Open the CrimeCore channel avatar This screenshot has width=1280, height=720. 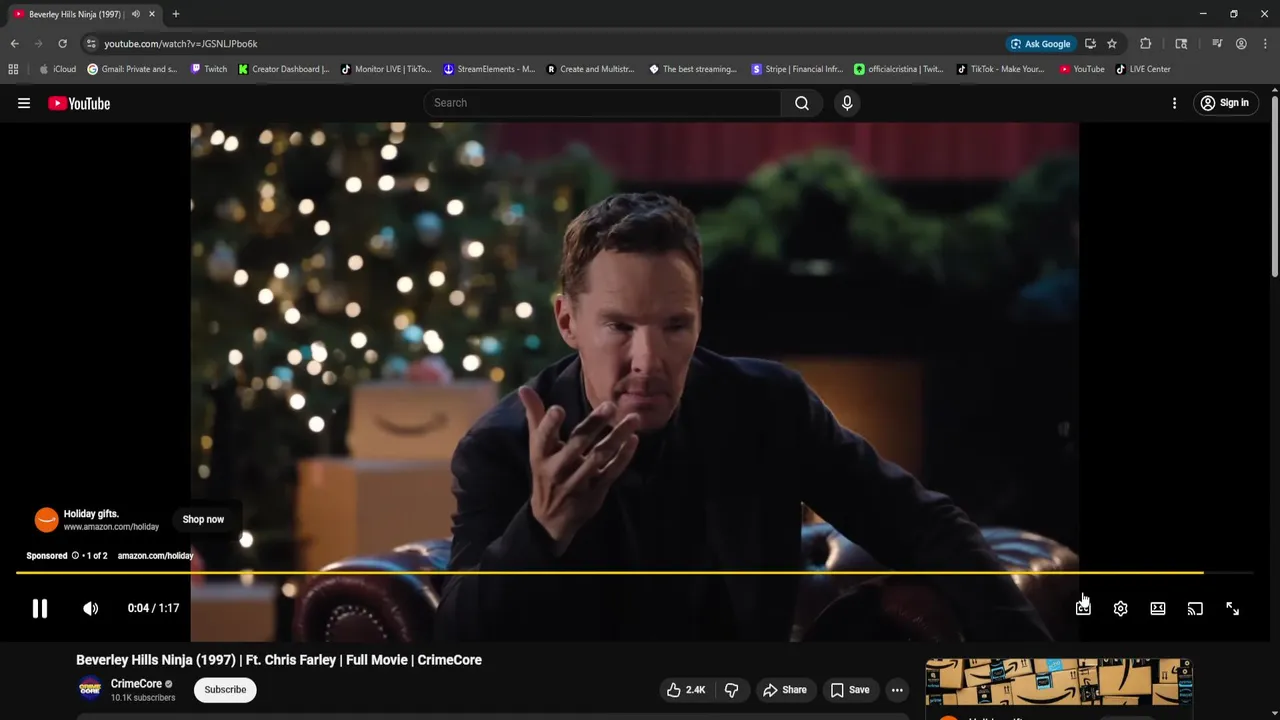coord(90,689)
